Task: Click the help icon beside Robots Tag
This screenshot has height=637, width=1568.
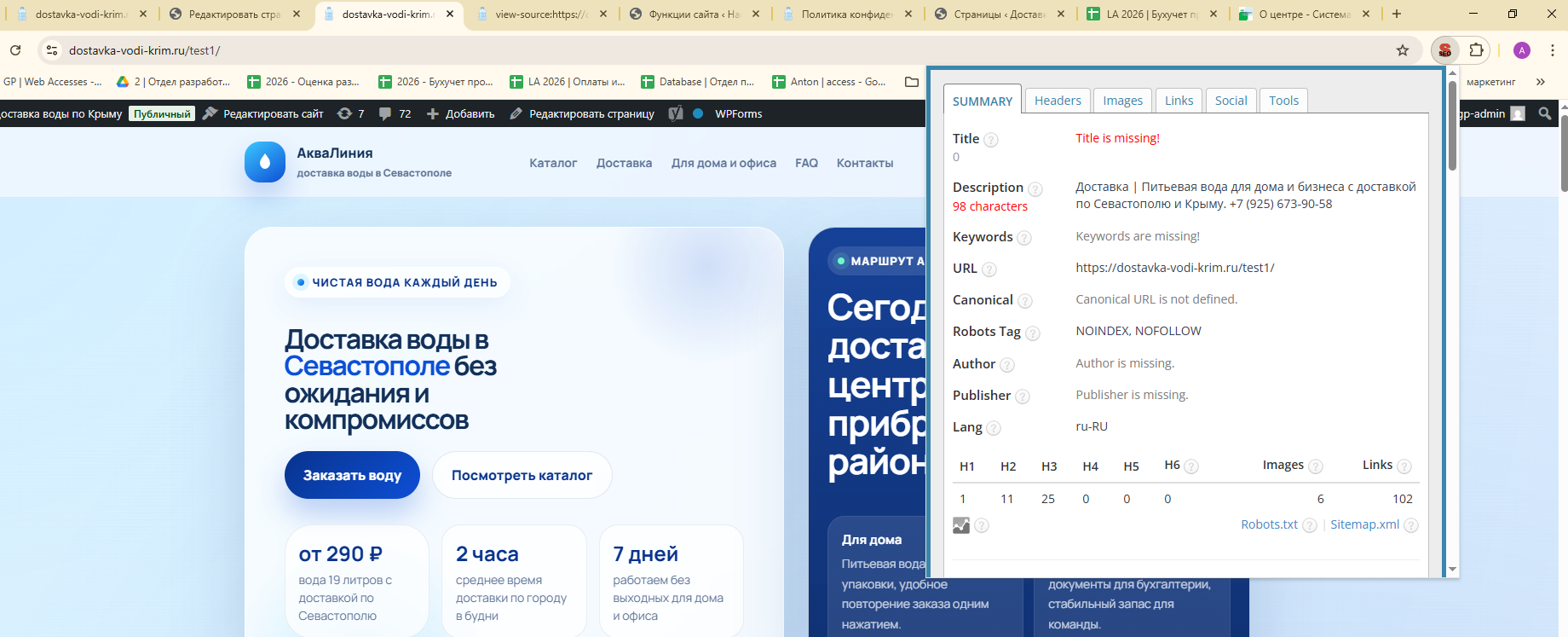Action: [x=1032, y=333]
